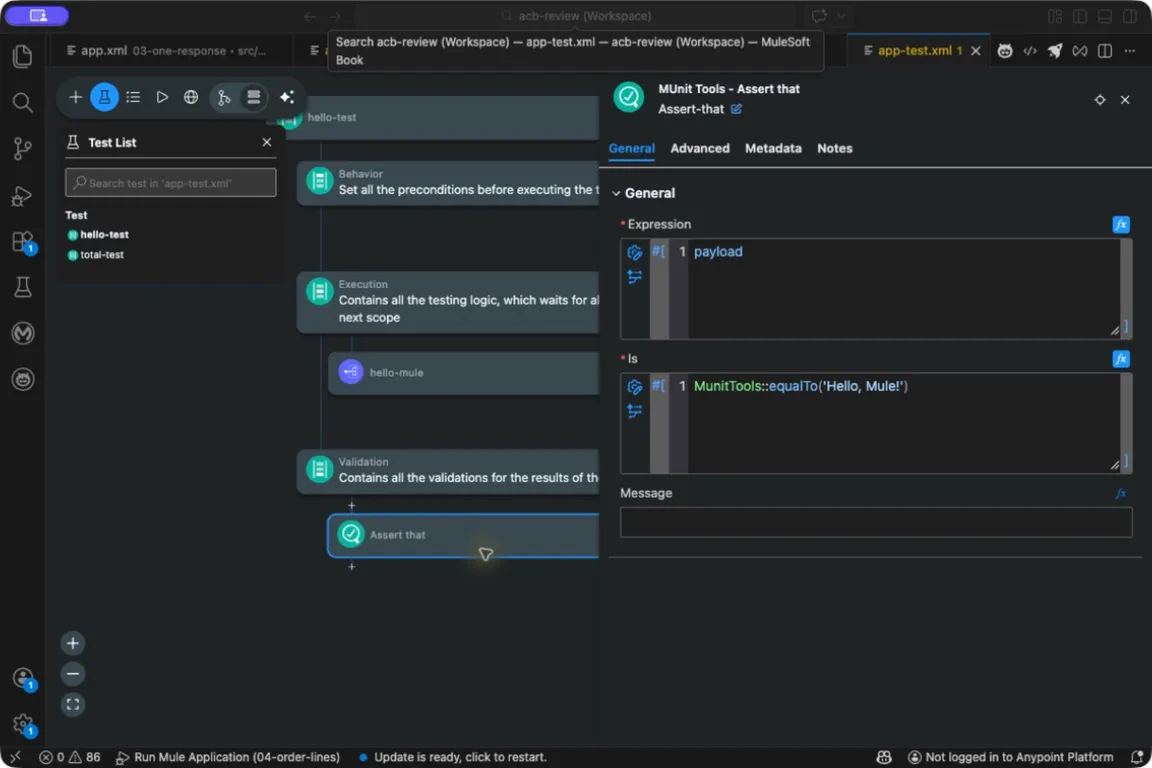Click the sparkle AI icon in canvas toolbar
The height and width of the screenshot is (768, 1152).
point(287,97)
